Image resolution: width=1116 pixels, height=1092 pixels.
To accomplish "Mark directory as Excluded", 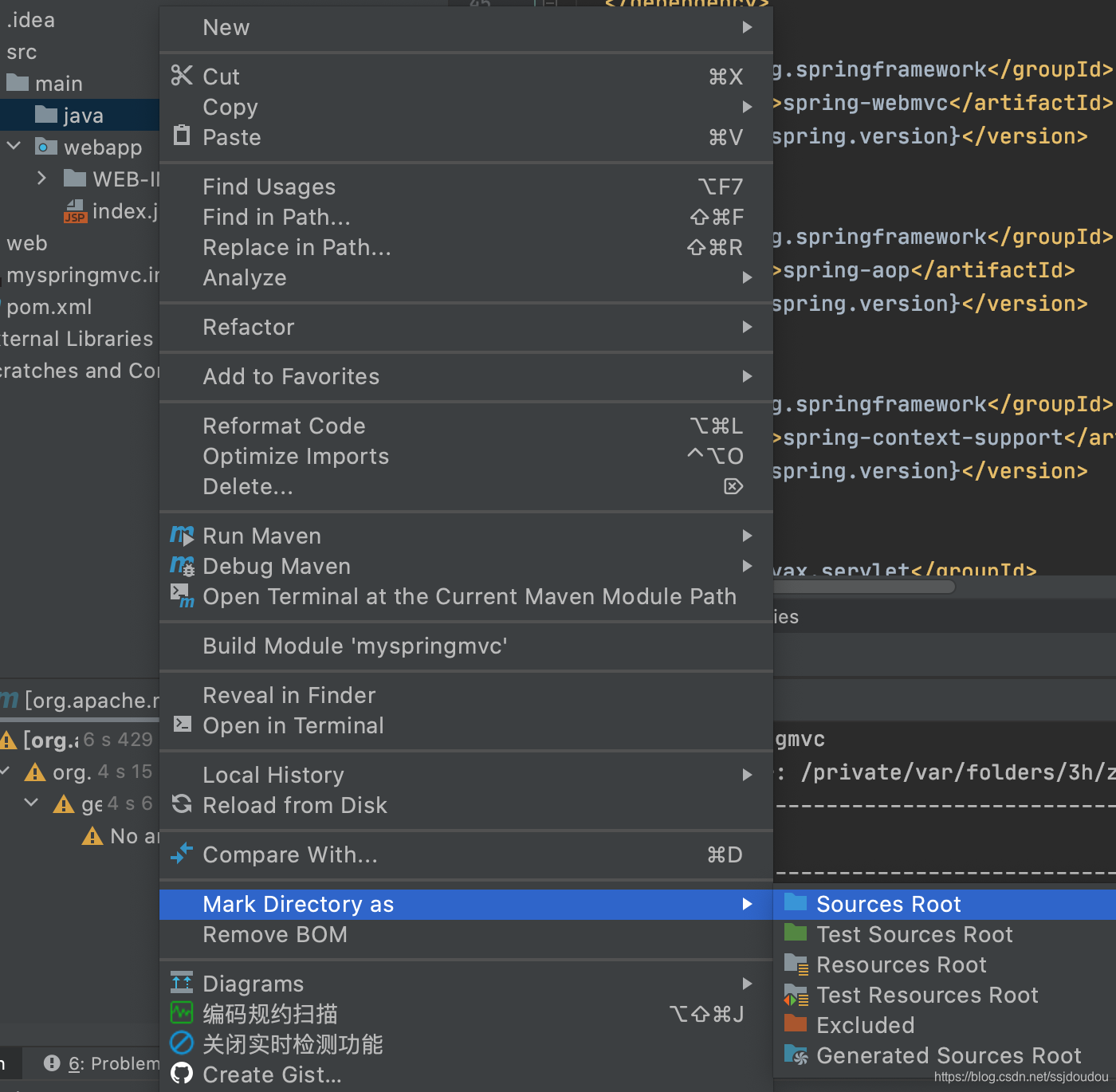I will click(x=945, y=1025).
